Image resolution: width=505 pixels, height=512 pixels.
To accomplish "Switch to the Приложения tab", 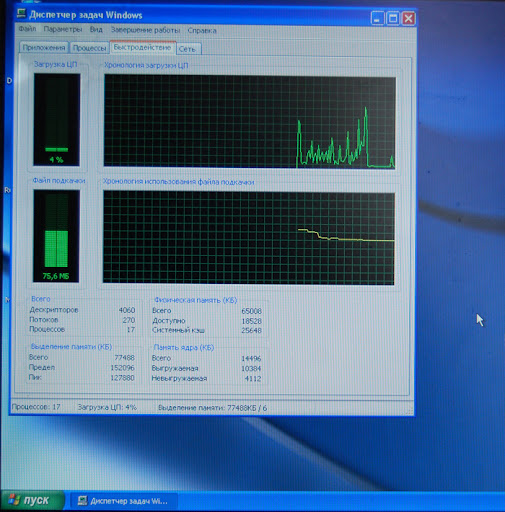I will tap(44, 48).
